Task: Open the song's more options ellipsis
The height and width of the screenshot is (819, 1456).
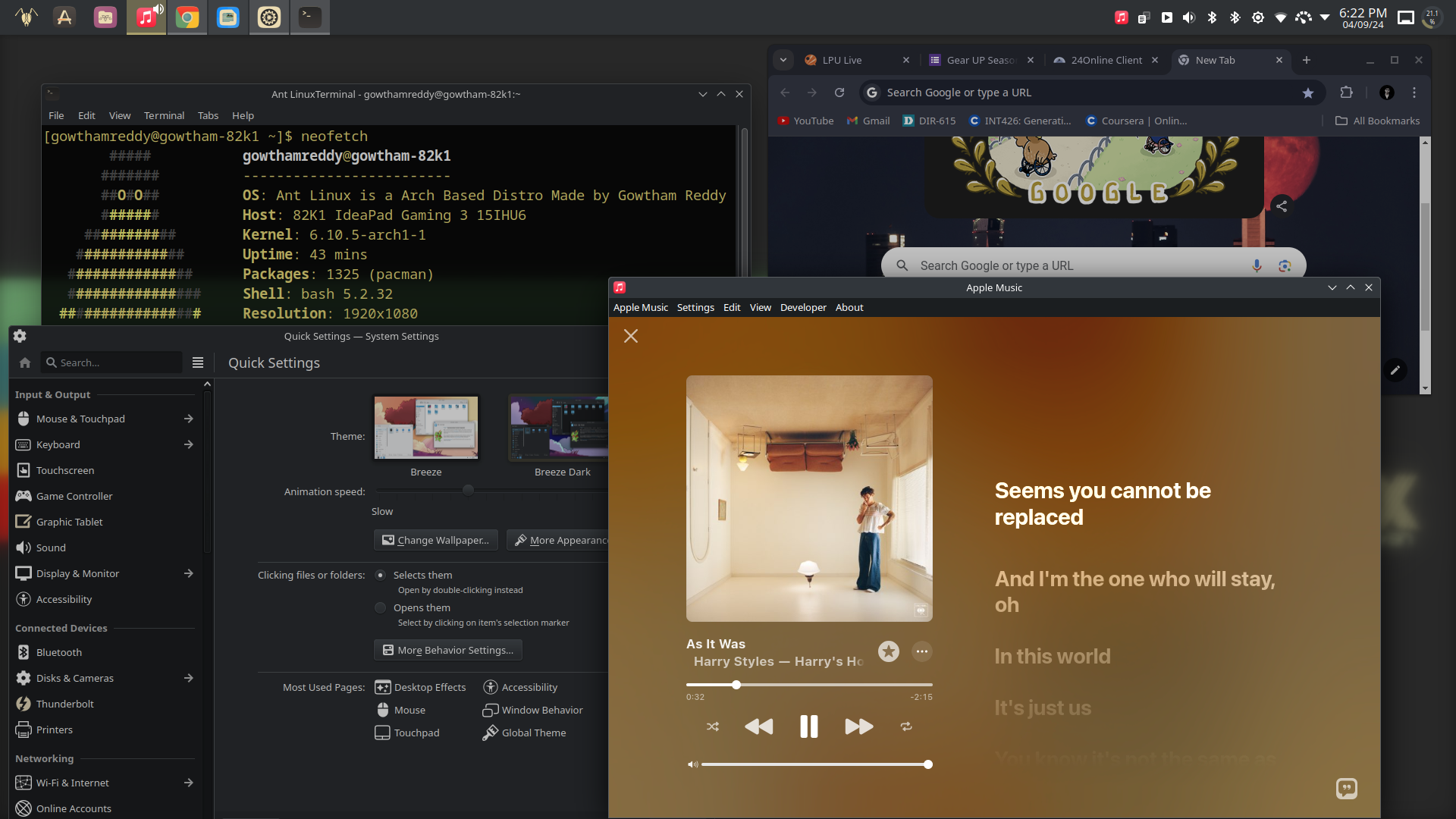Action: (922, 651)
